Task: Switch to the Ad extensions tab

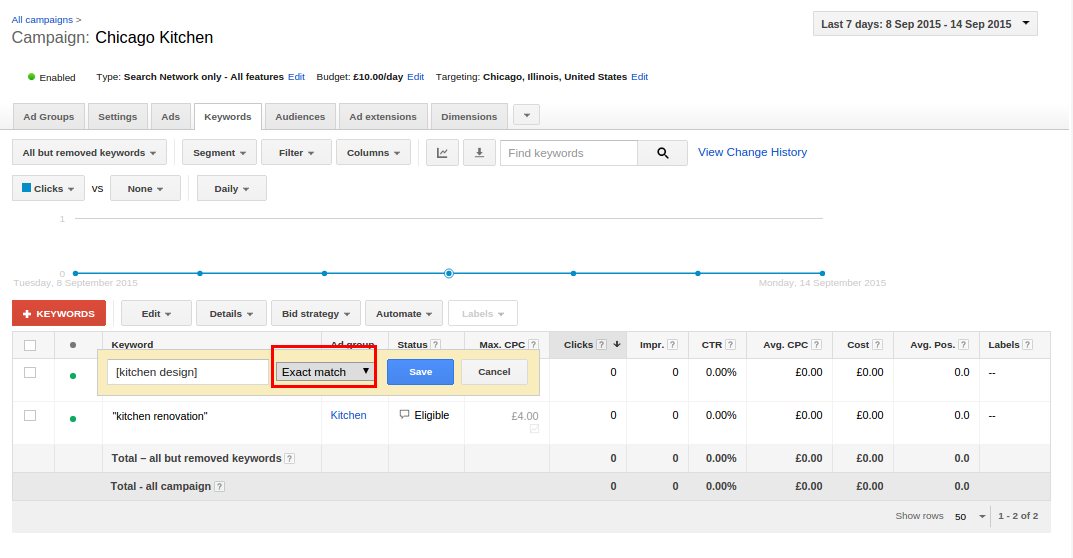Action: [x=383, y=117]
